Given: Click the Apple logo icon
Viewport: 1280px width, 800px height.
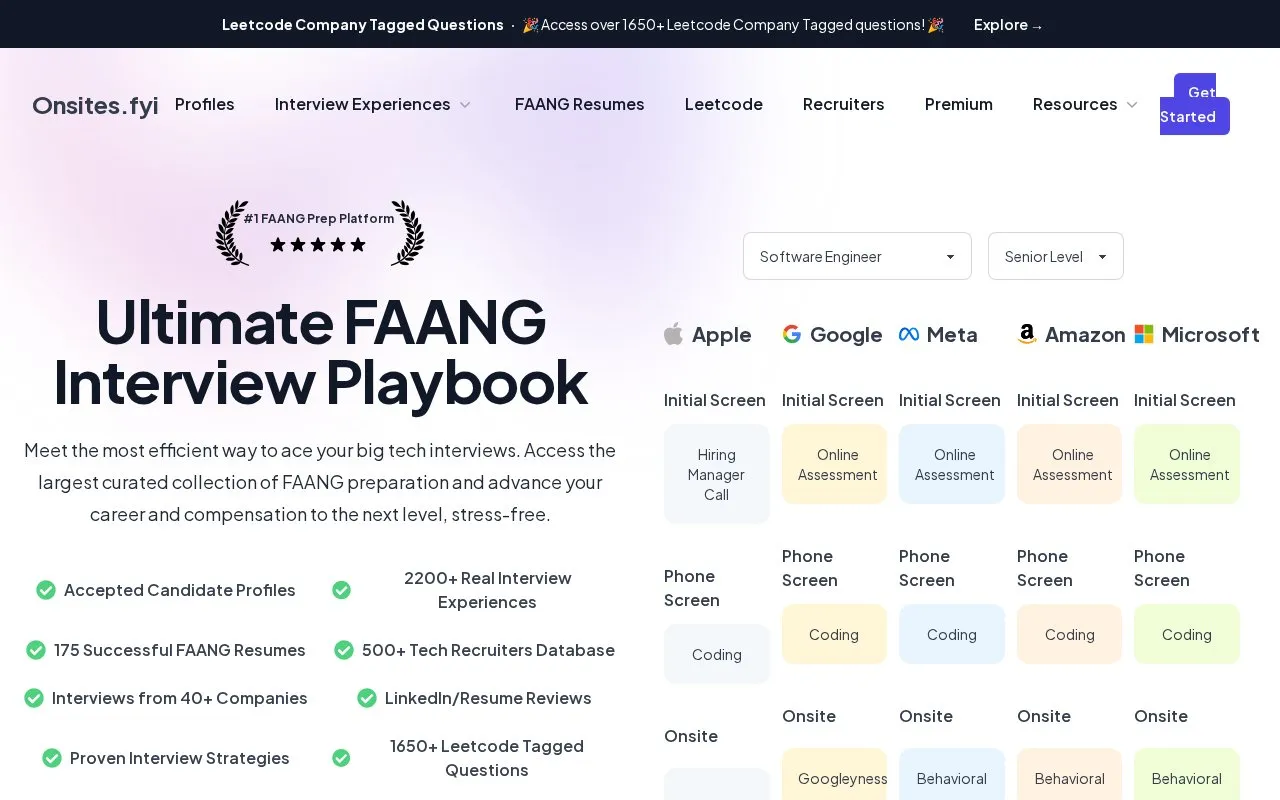Looking at the screenshot, I should pyautogui.click(x=673, y=334).
